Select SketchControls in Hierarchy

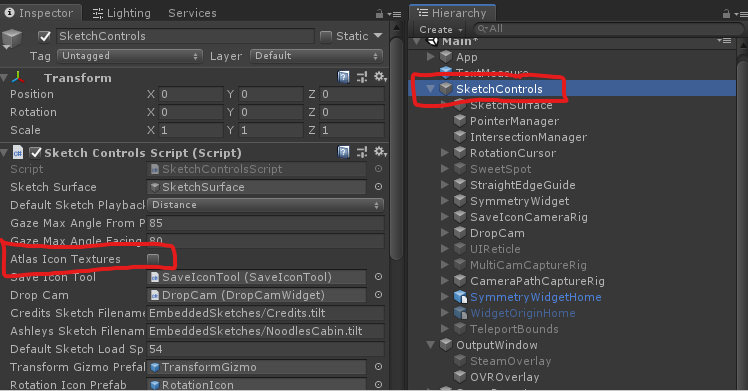(x=499, y=89)
